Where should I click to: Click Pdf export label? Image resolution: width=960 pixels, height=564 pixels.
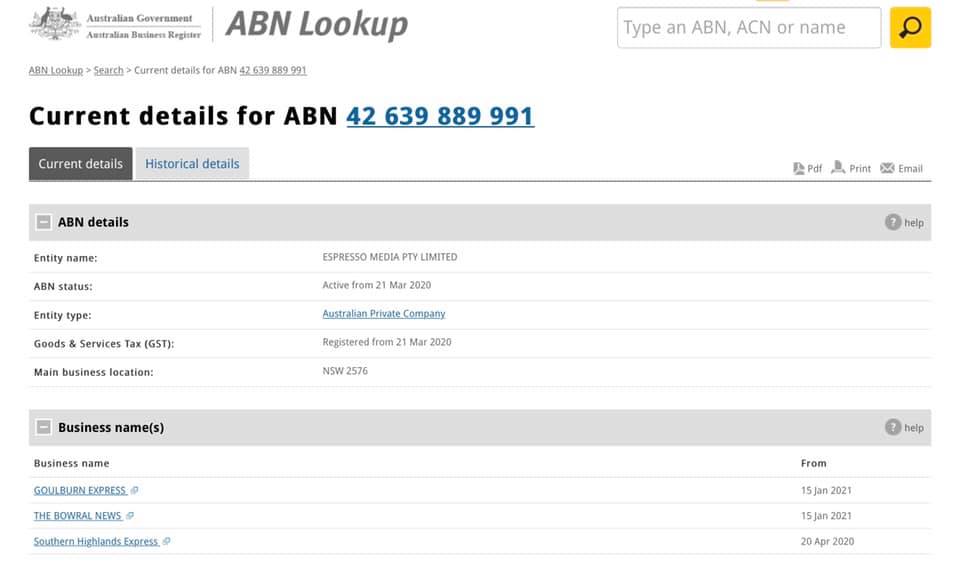tap(814, 168)
